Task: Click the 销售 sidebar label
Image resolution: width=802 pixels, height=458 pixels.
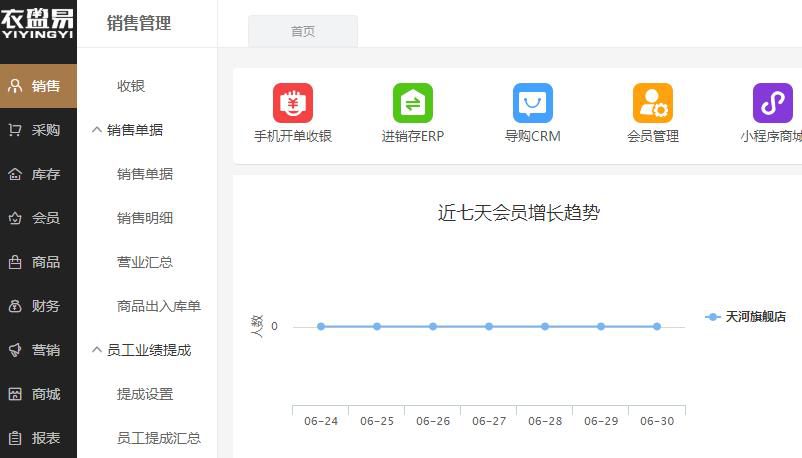Action: 46,86
